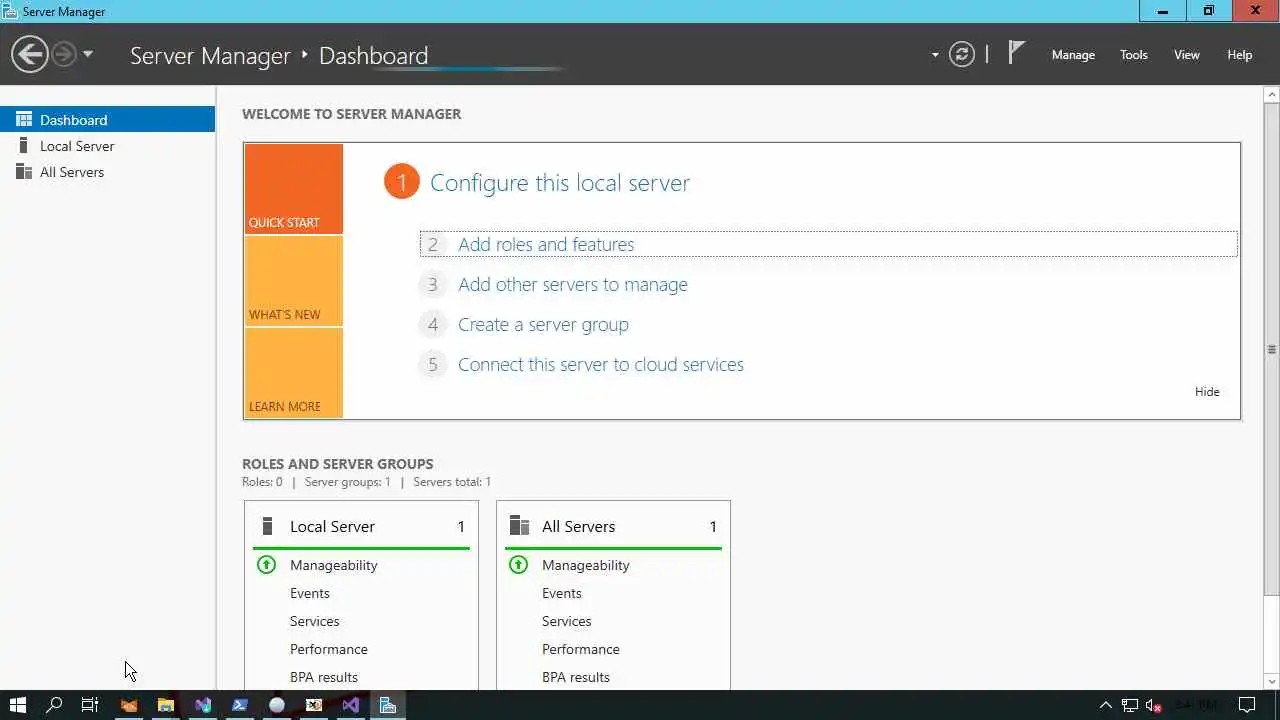This screenshot has height=720, width=1280.
Task: Open BPA results in Local Server tile
Action: coord(324,677)
